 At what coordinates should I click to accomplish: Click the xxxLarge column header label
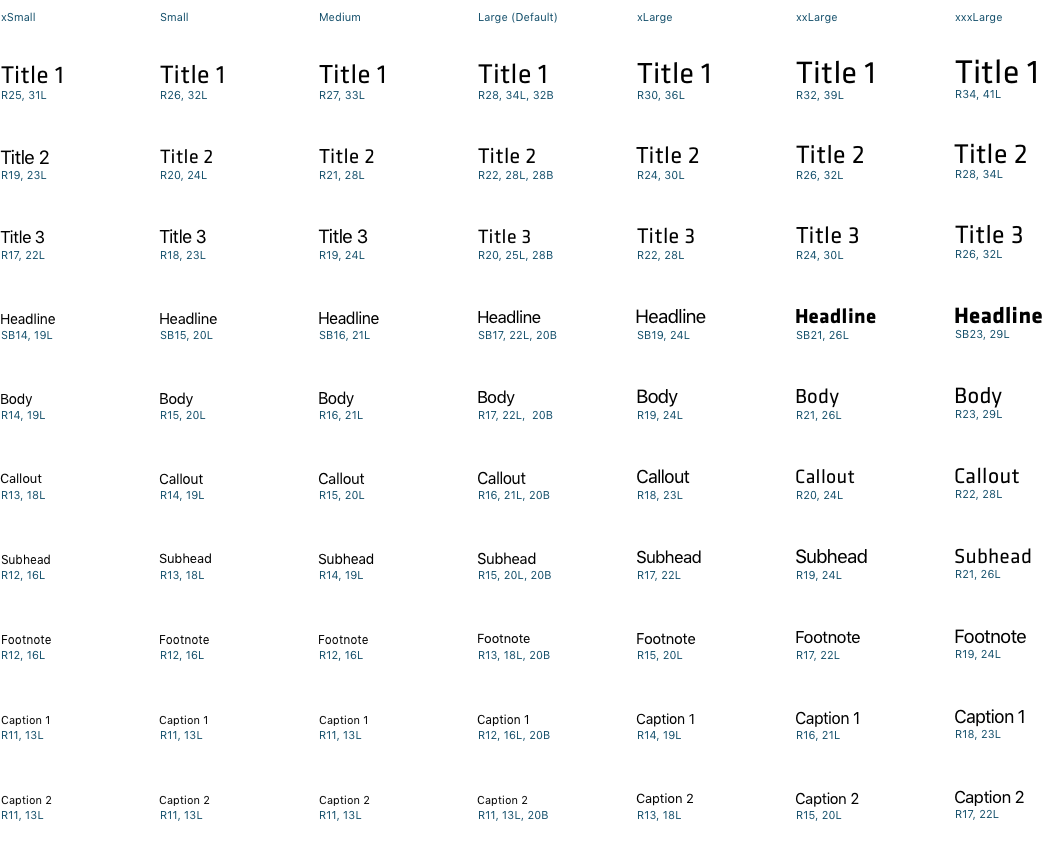[978, 18]
